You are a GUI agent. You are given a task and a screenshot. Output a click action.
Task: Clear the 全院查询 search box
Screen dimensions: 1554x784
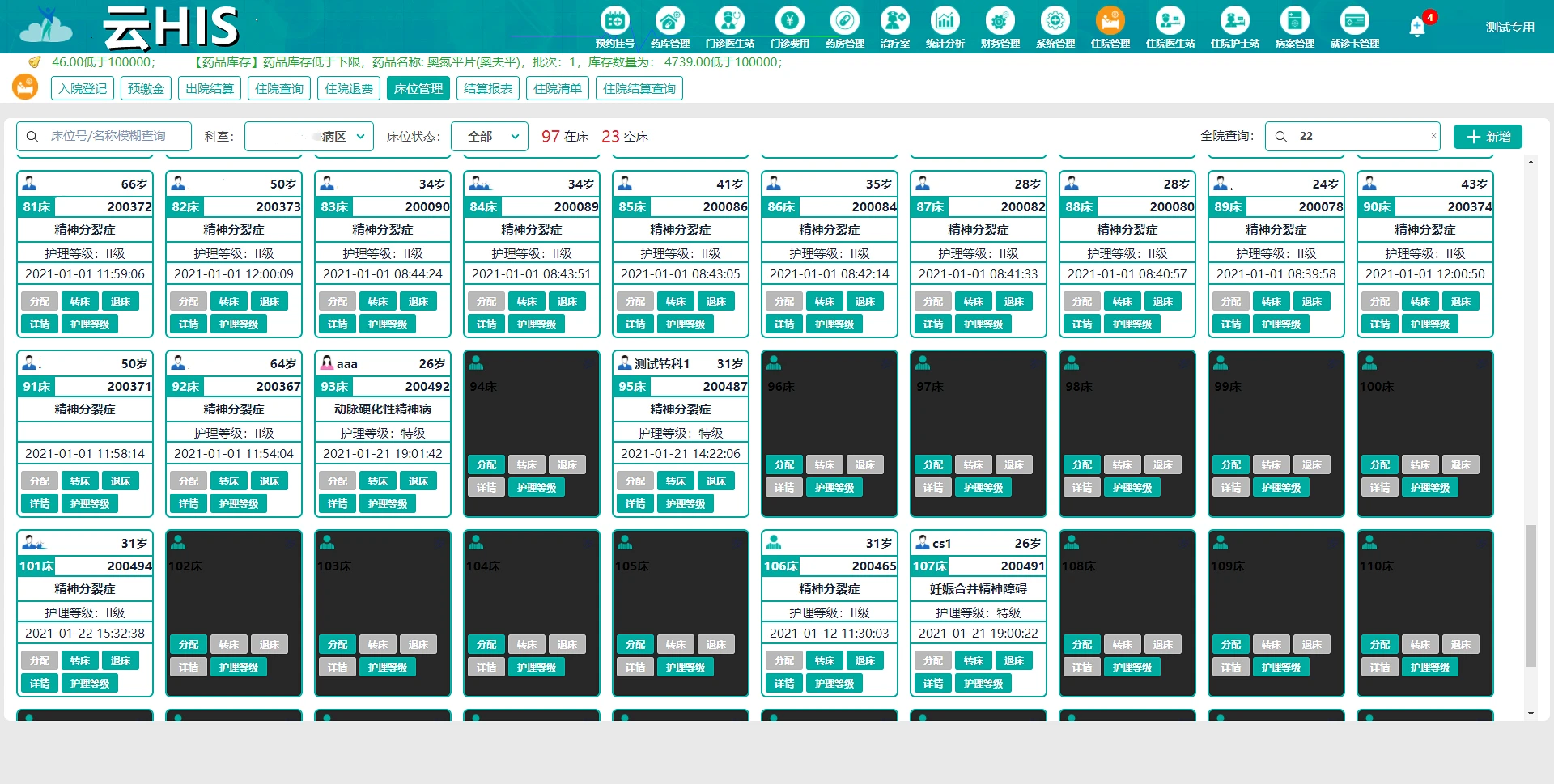click(1433, 136)
